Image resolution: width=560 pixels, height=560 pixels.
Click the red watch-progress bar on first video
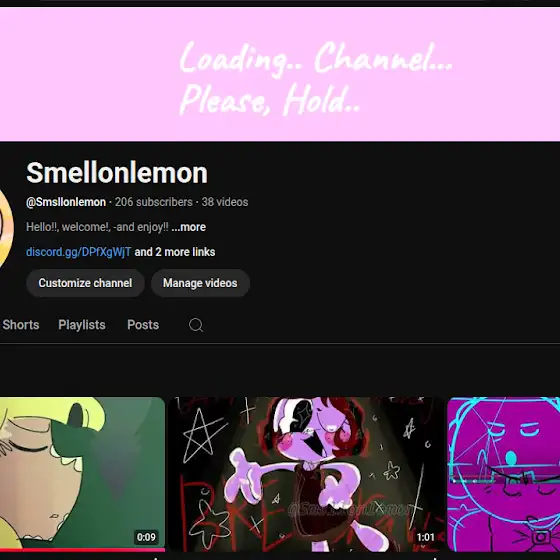point(82,550)
